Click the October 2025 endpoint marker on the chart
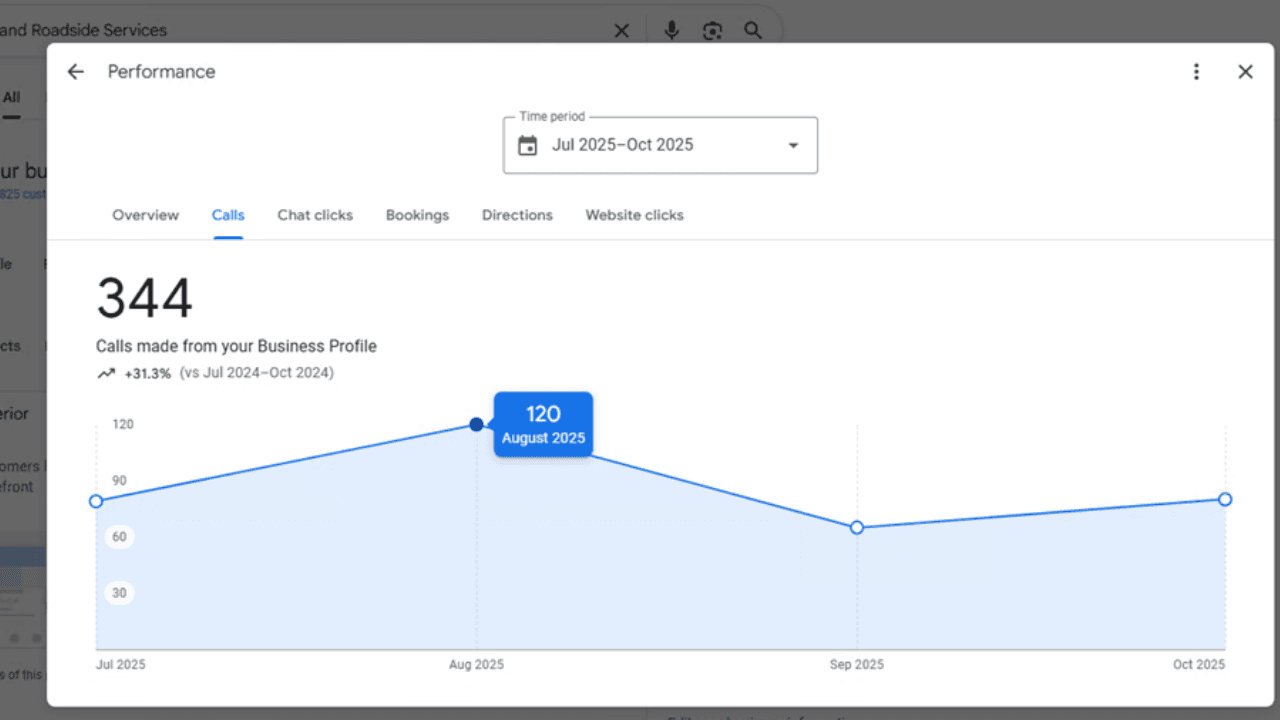Viewport: 1280px width, 720px height. (x=1225, y=499)
